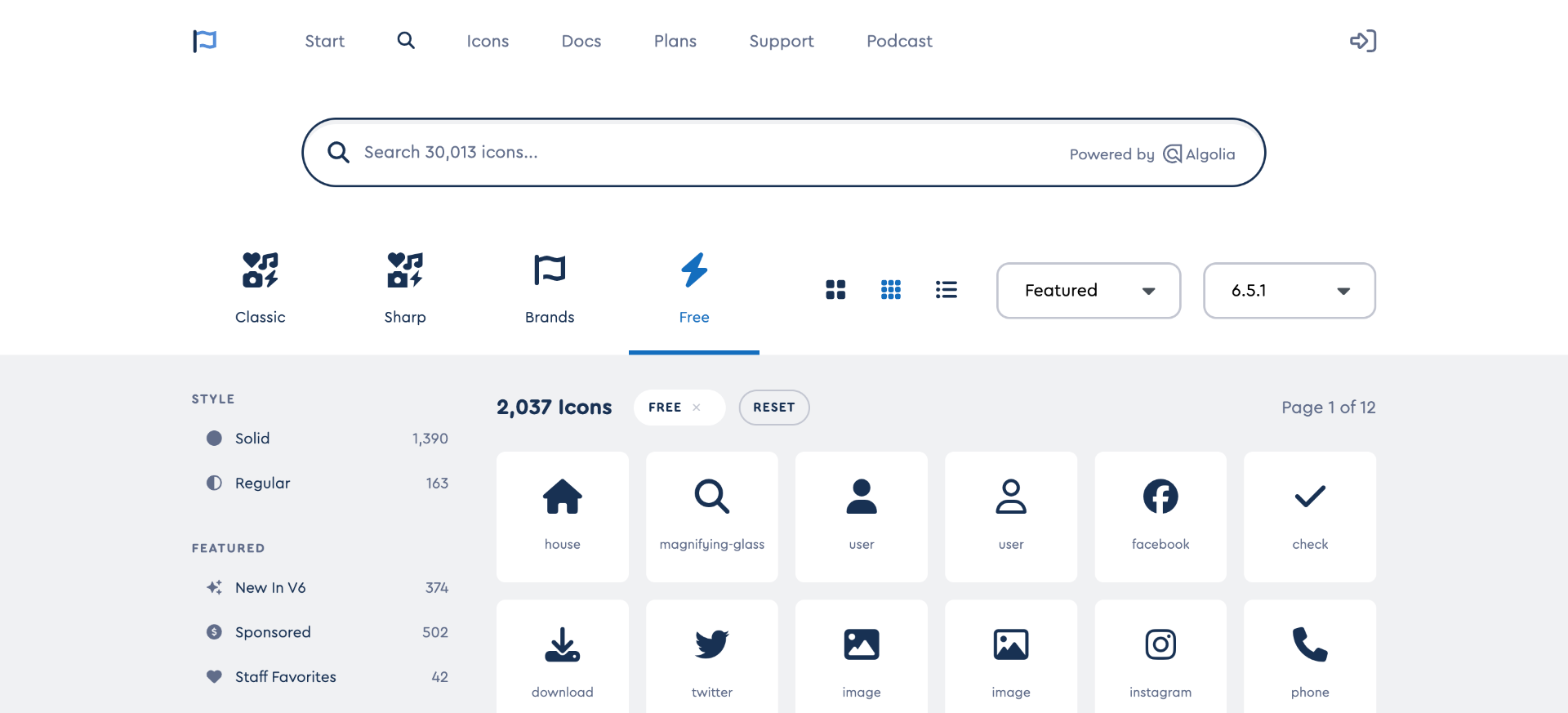The width and height of the screenshot is (1568, 713).
Task: Open the Brands tab
Action: coord(550,288)
